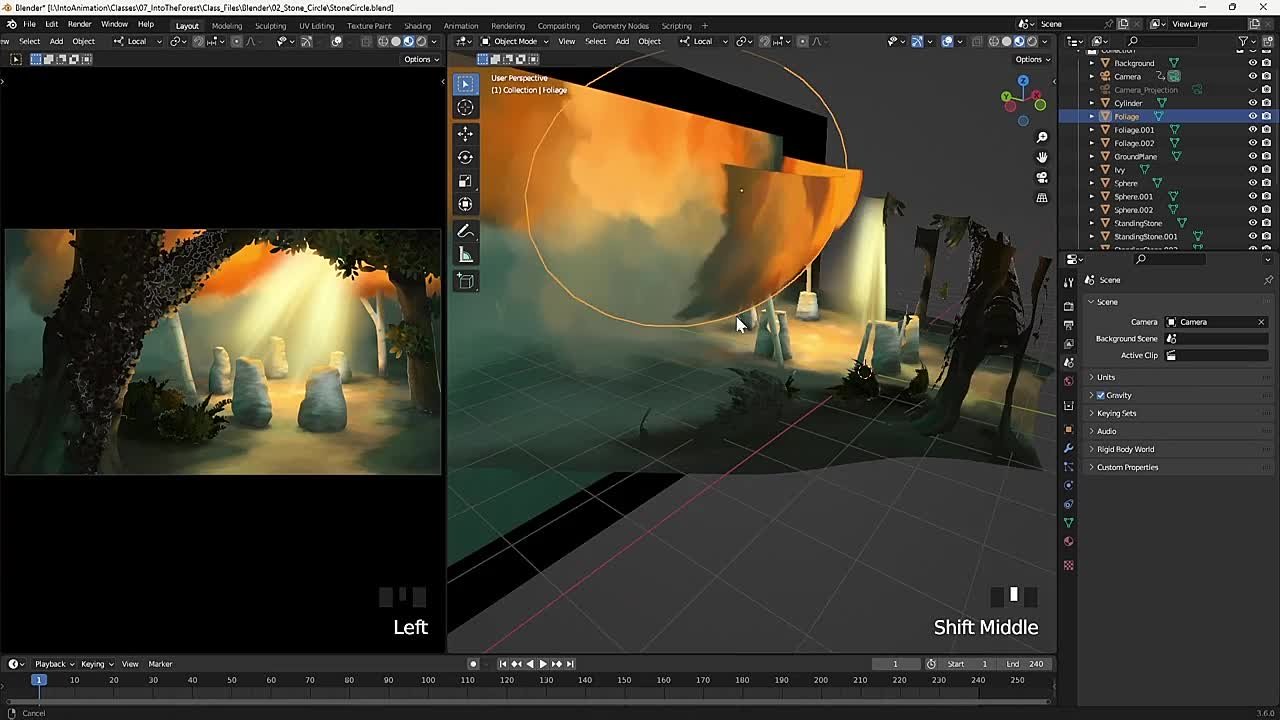Toggle visibility of Foliage object
The image size is (1280, 720).
[1252, 116]
